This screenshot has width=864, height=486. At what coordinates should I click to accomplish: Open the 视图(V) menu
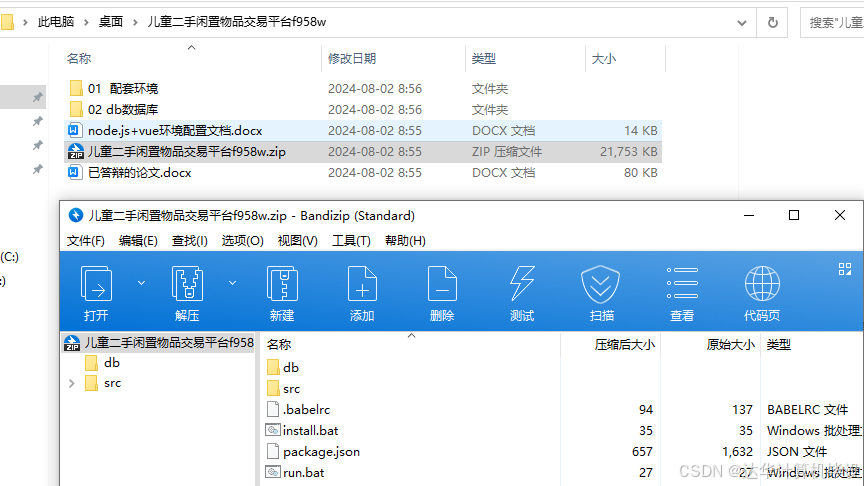point(298,241)
